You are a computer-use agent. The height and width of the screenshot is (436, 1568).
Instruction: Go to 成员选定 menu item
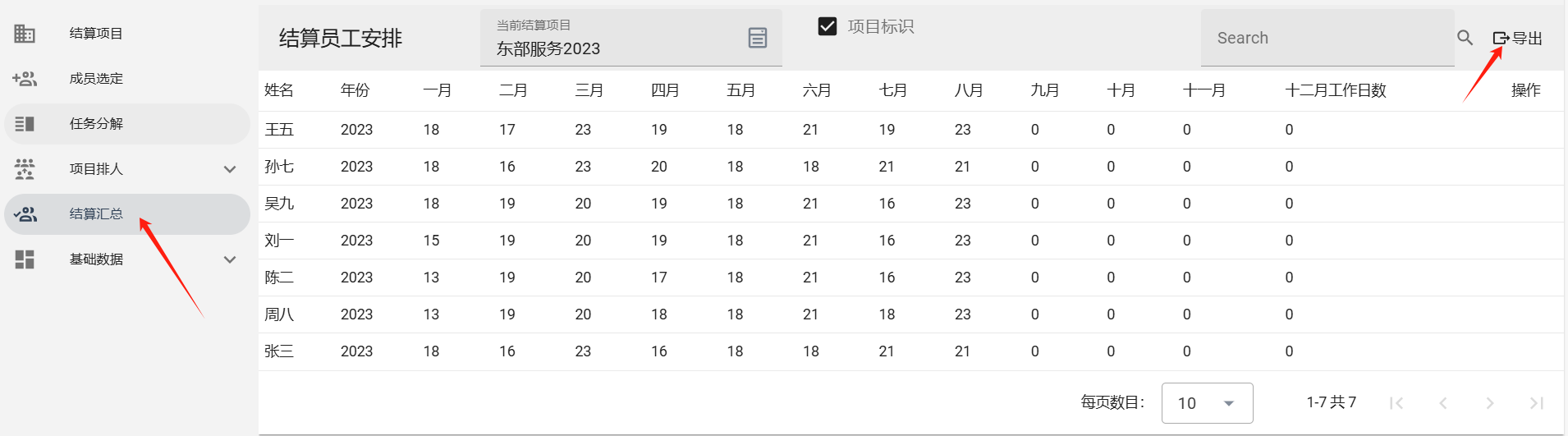click(96, 79)
